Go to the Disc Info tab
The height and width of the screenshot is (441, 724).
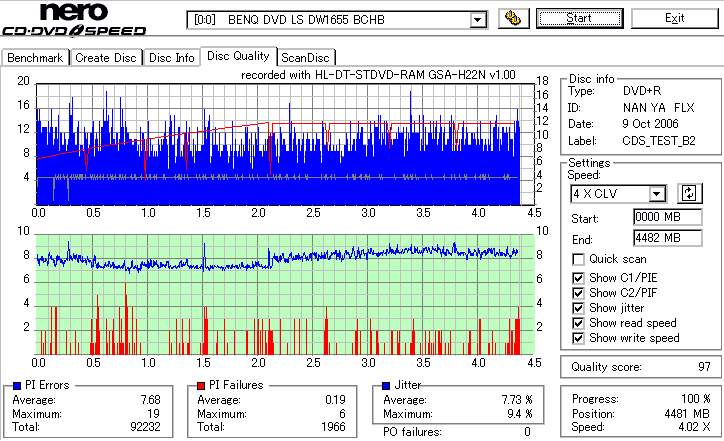(x=172, y=58)
